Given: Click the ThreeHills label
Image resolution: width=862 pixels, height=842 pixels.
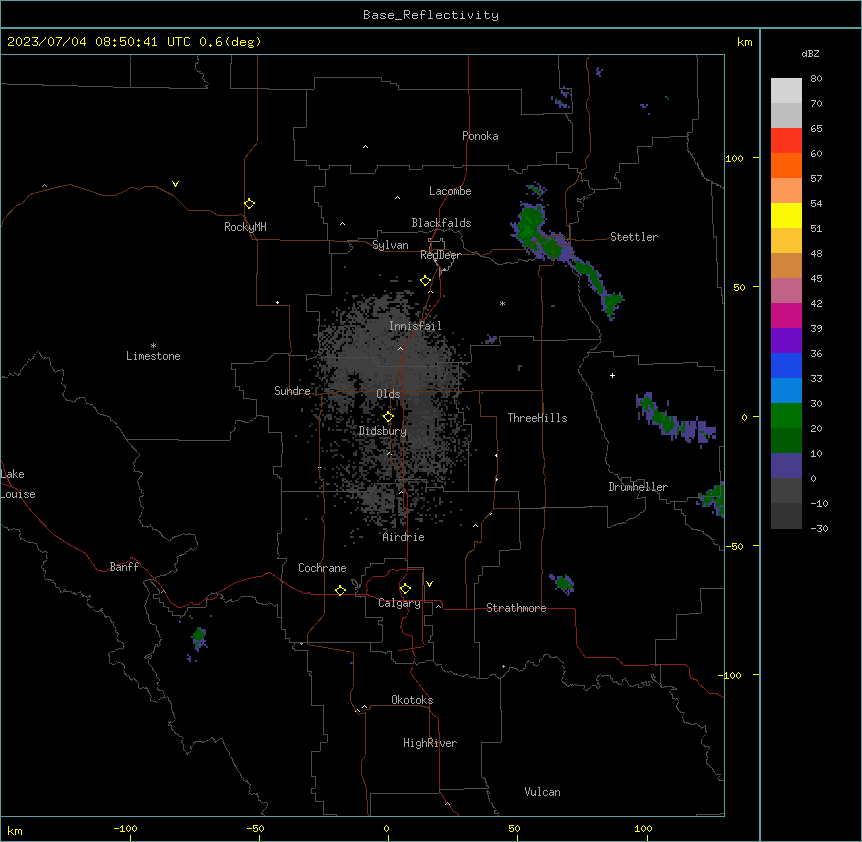Looking at the screenshot, I should [x=537, y=418].
